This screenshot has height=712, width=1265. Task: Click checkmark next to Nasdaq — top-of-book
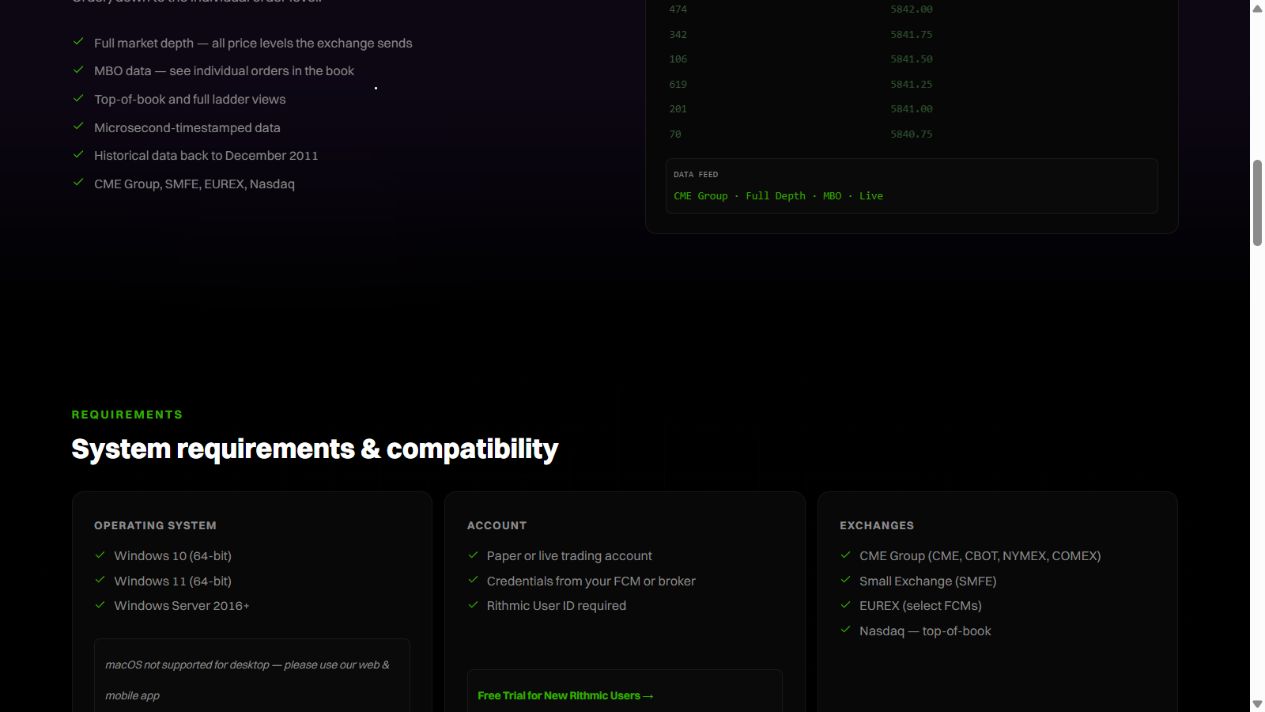pos(846,630)
